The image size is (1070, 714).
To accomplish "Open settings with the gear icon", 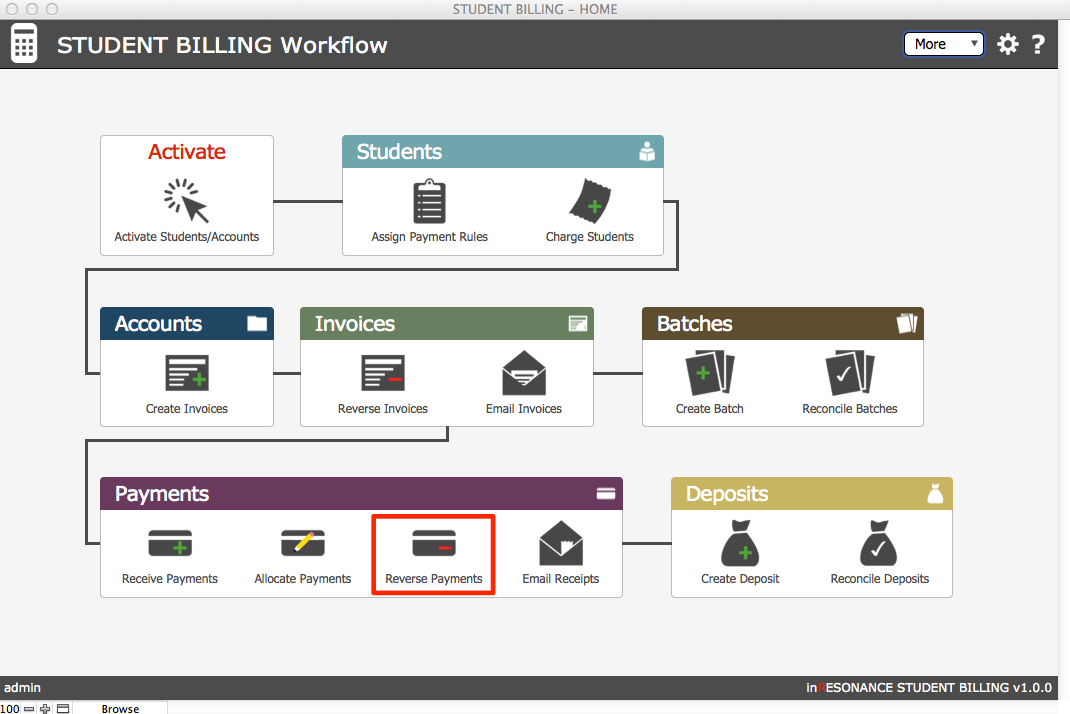I will pyautogui.click(x=1007, y=44).
